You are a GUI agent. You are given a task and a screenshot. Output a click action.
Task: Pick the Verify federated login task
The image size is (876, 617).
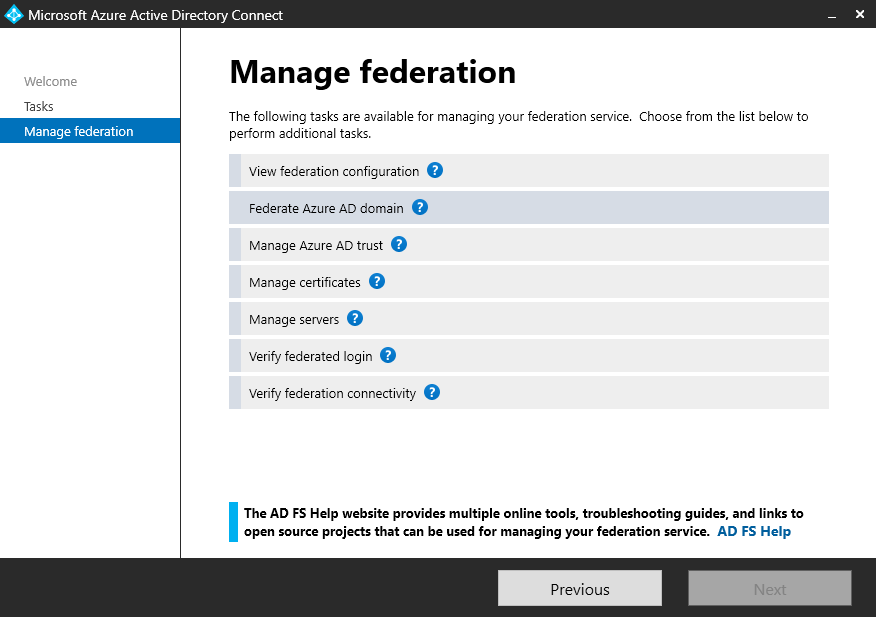click(x=310, y=356)
